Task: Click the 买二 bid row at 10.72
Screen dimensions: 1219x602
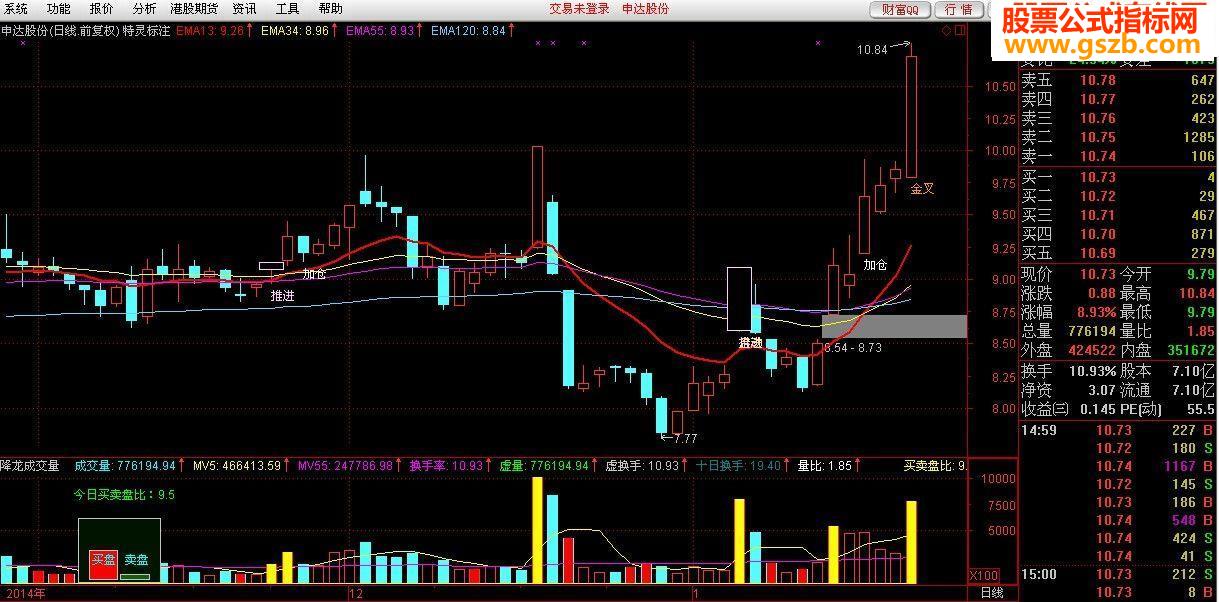Action: pos(1118,196)
